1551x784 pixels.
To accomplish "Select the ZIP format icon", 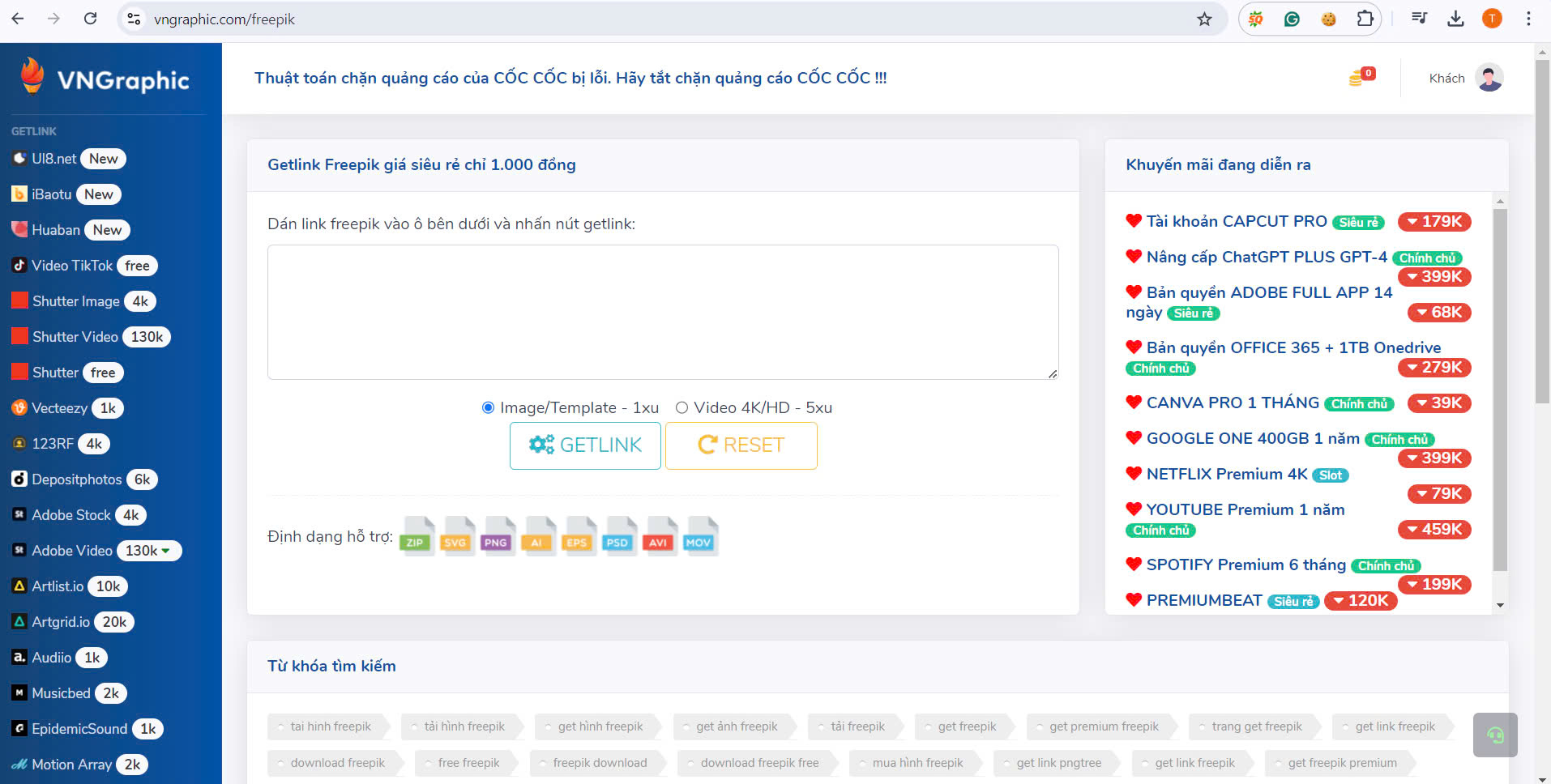I will [x=416, y=535].
